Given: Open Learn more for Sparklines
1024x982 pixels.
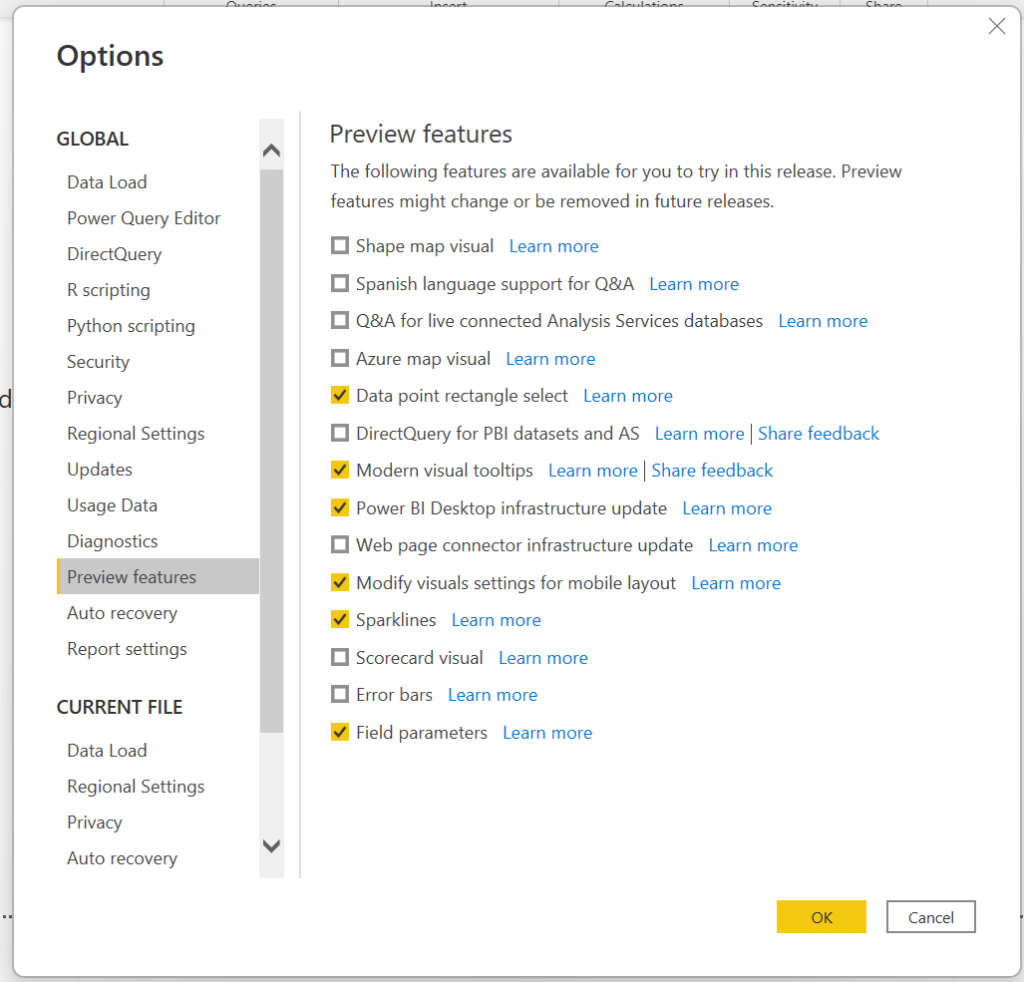Looking at the screenshot, I should click(x=496, y=620).
